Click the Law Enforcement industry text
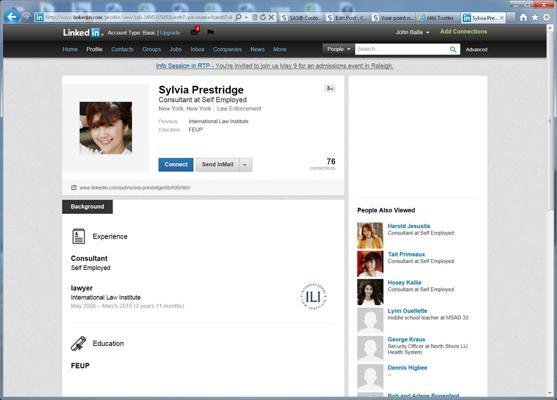 click(x=239, y=109)
